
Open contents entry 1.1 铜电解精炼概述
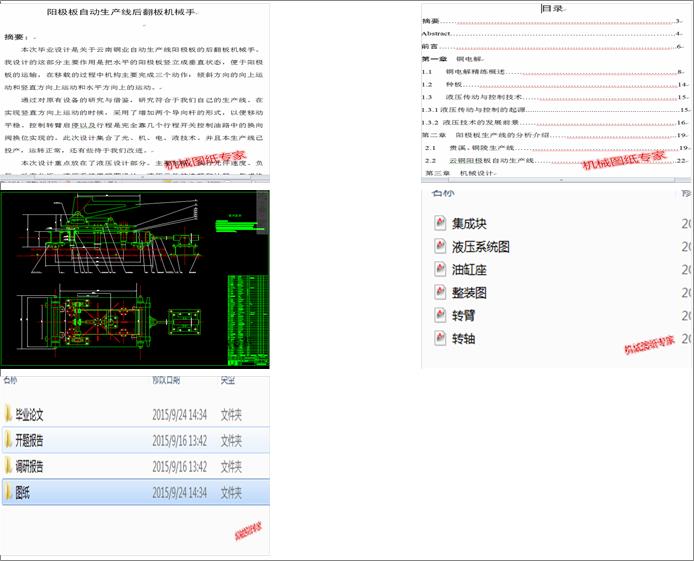(x=553, y=72)
